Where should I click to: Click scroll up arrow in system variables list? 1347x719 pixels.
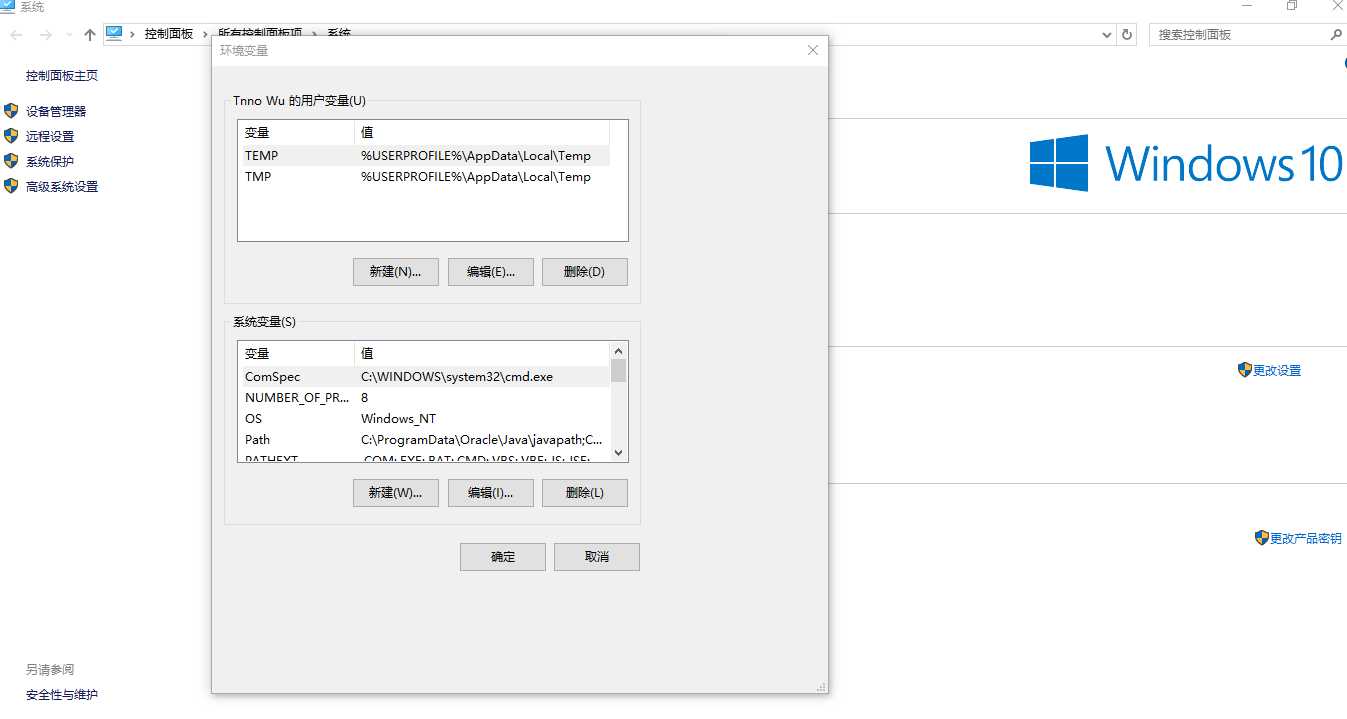point(618,351)
